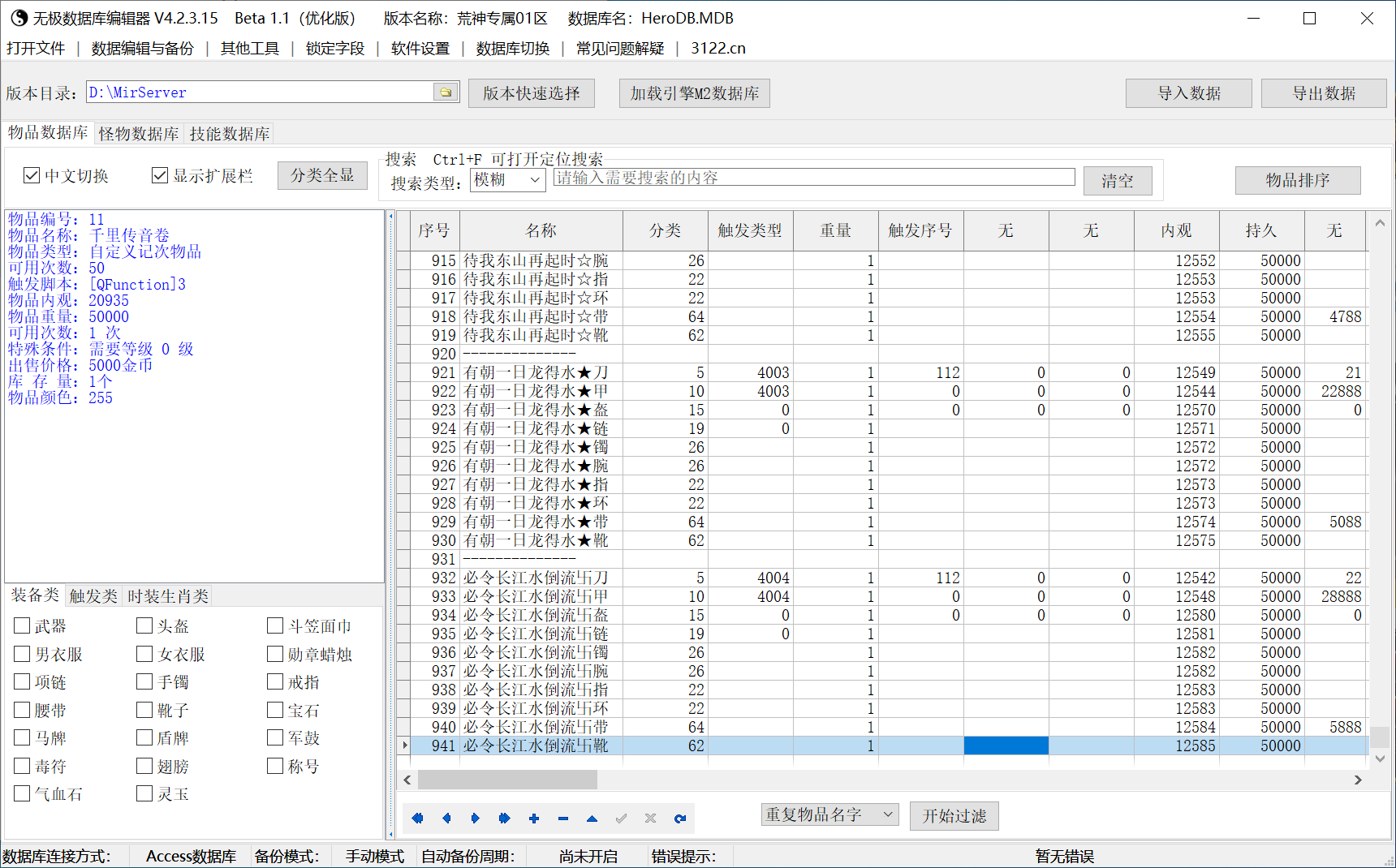Open the 打开文件 menu
Screen dimensions: 1396x868
36,49
